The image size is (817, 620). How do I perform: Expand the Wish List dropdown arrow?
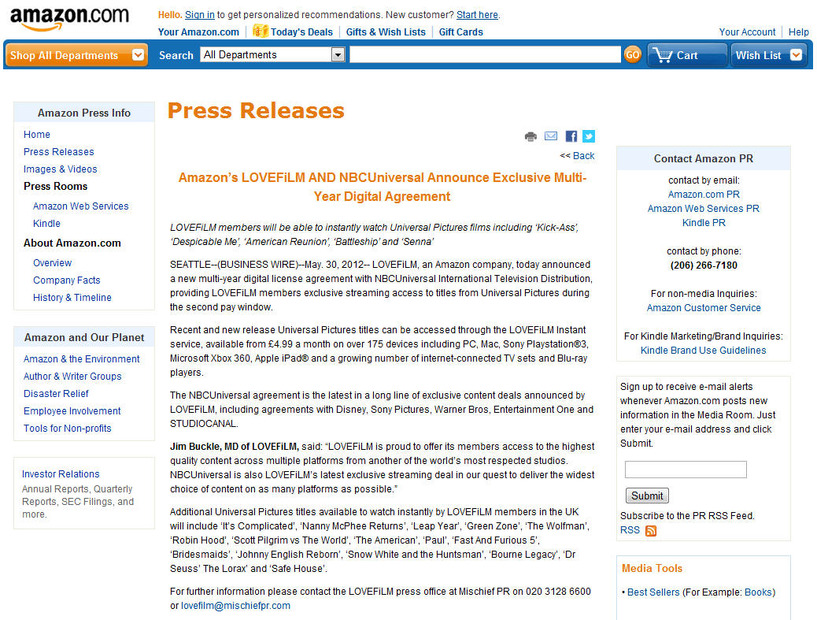coord(796,55)
